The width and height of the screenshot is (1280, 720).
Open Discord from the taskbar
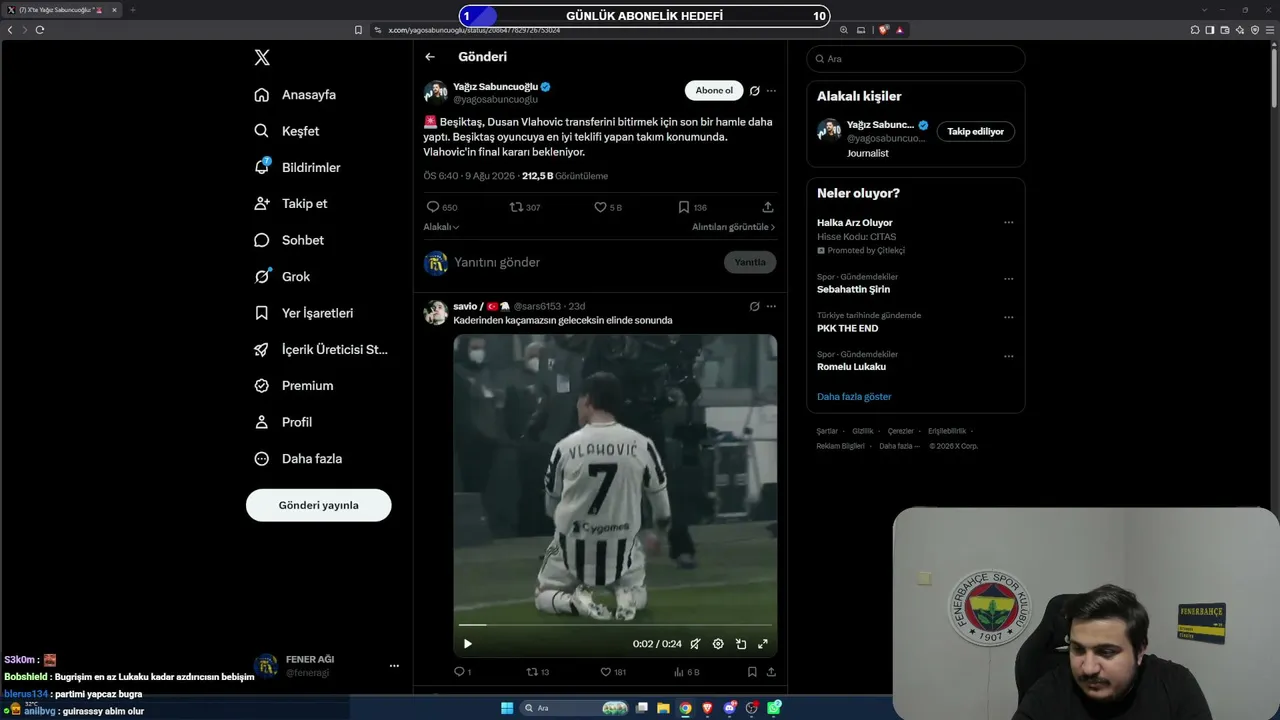pyautogui.click(x=730, y=708)
